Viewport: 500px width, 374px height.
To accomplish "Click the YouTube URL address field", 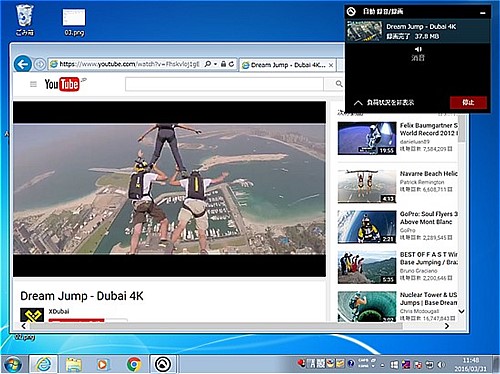I will click(128, 64).
